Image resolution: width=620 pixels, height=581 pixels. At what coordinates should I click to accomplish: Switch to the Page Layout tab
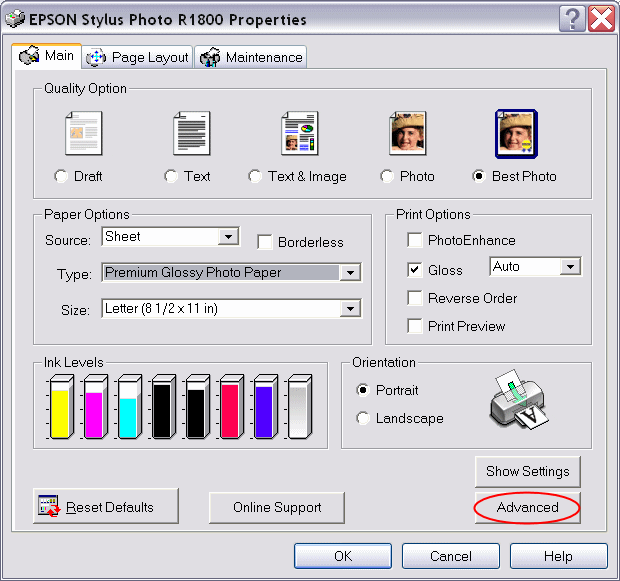[137, 57]
